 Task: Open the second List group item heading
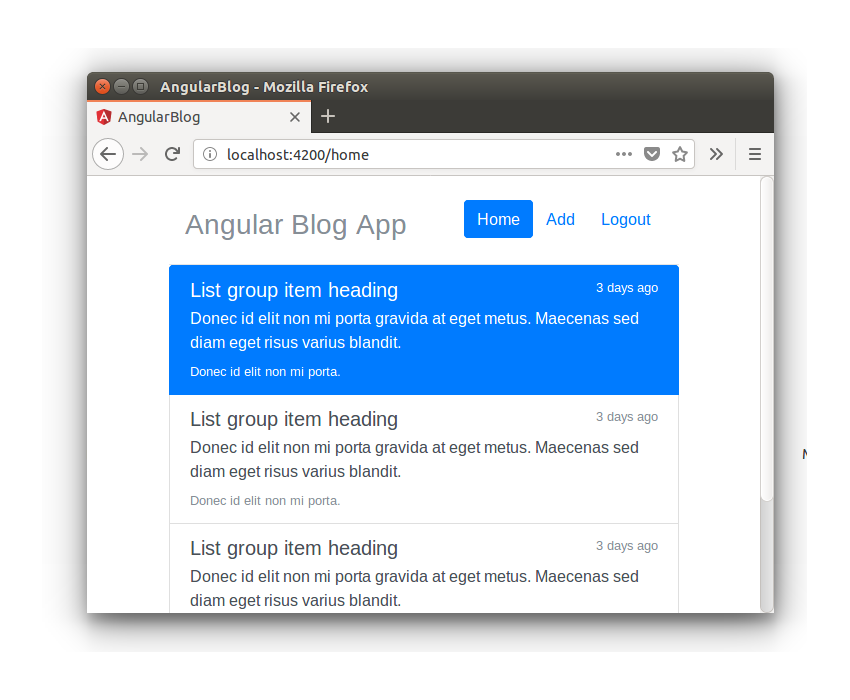[x=294, y=419]
